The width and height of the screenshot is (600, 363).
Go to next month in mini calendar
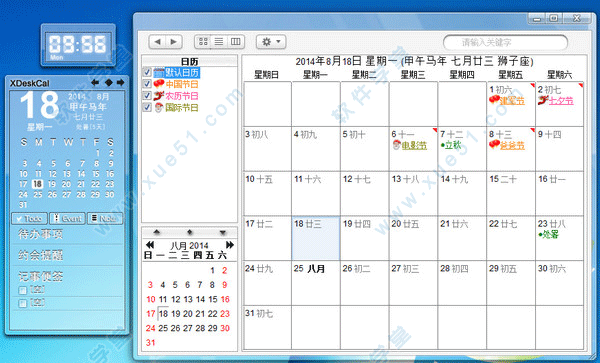click(230, 245)
